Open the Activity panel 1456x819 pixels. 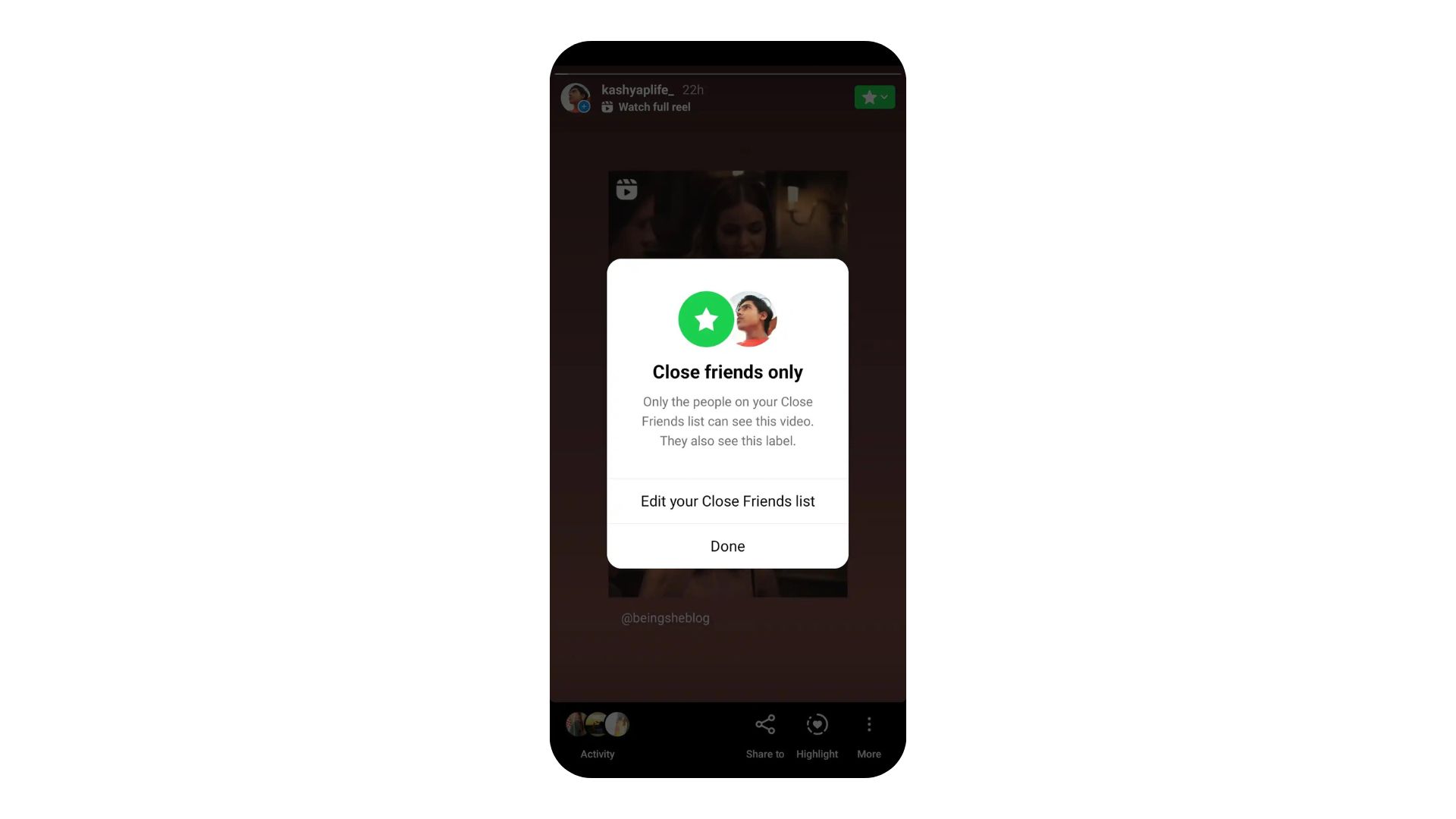(597, 735)
